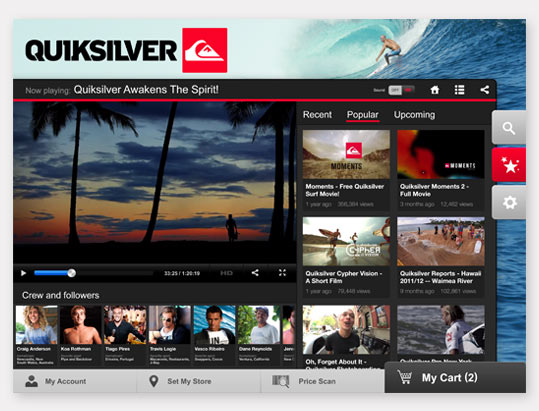Toggle HD video quality
539x411 pixels.
226,273
